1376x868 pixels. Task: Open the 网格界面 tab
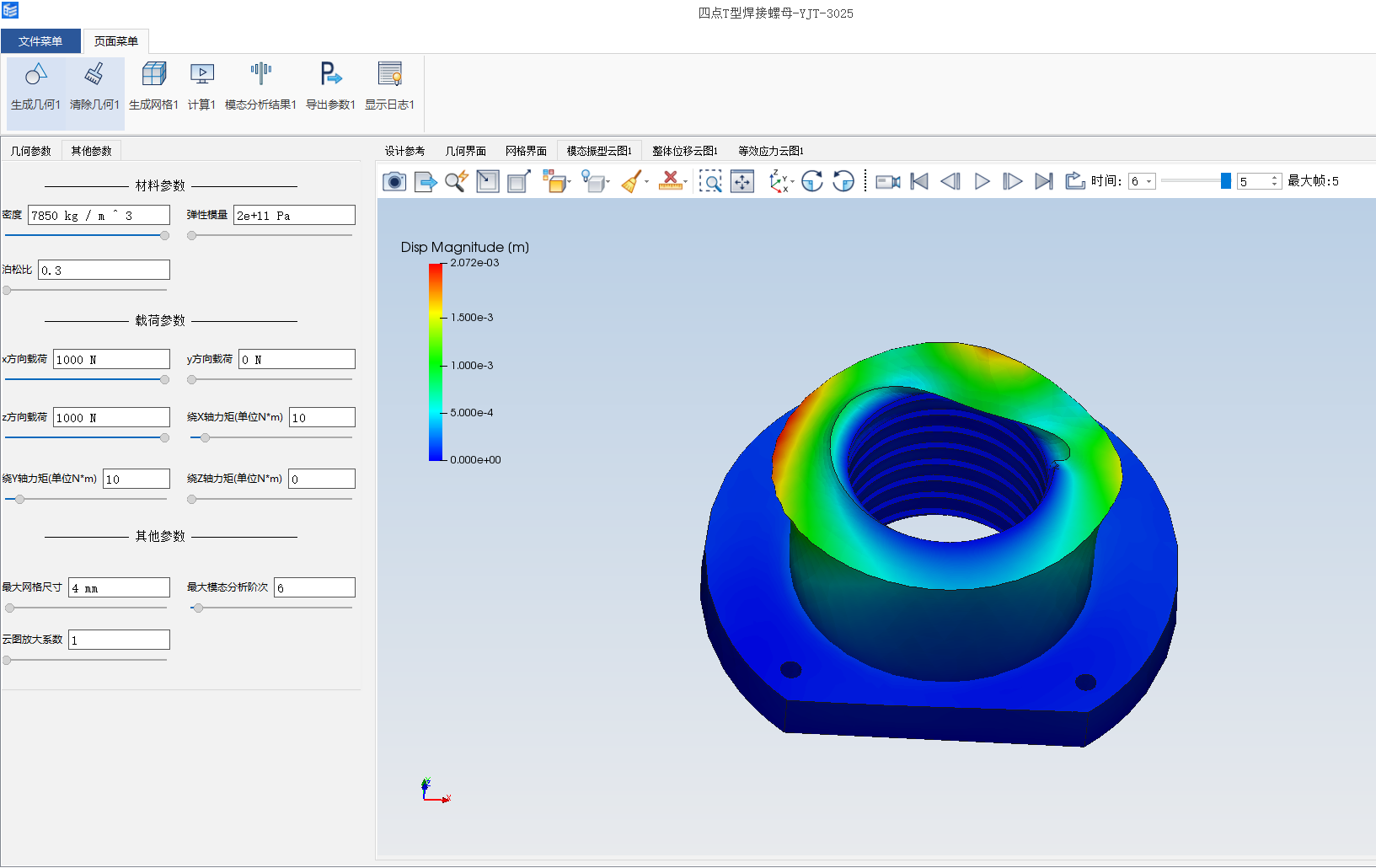527,151
